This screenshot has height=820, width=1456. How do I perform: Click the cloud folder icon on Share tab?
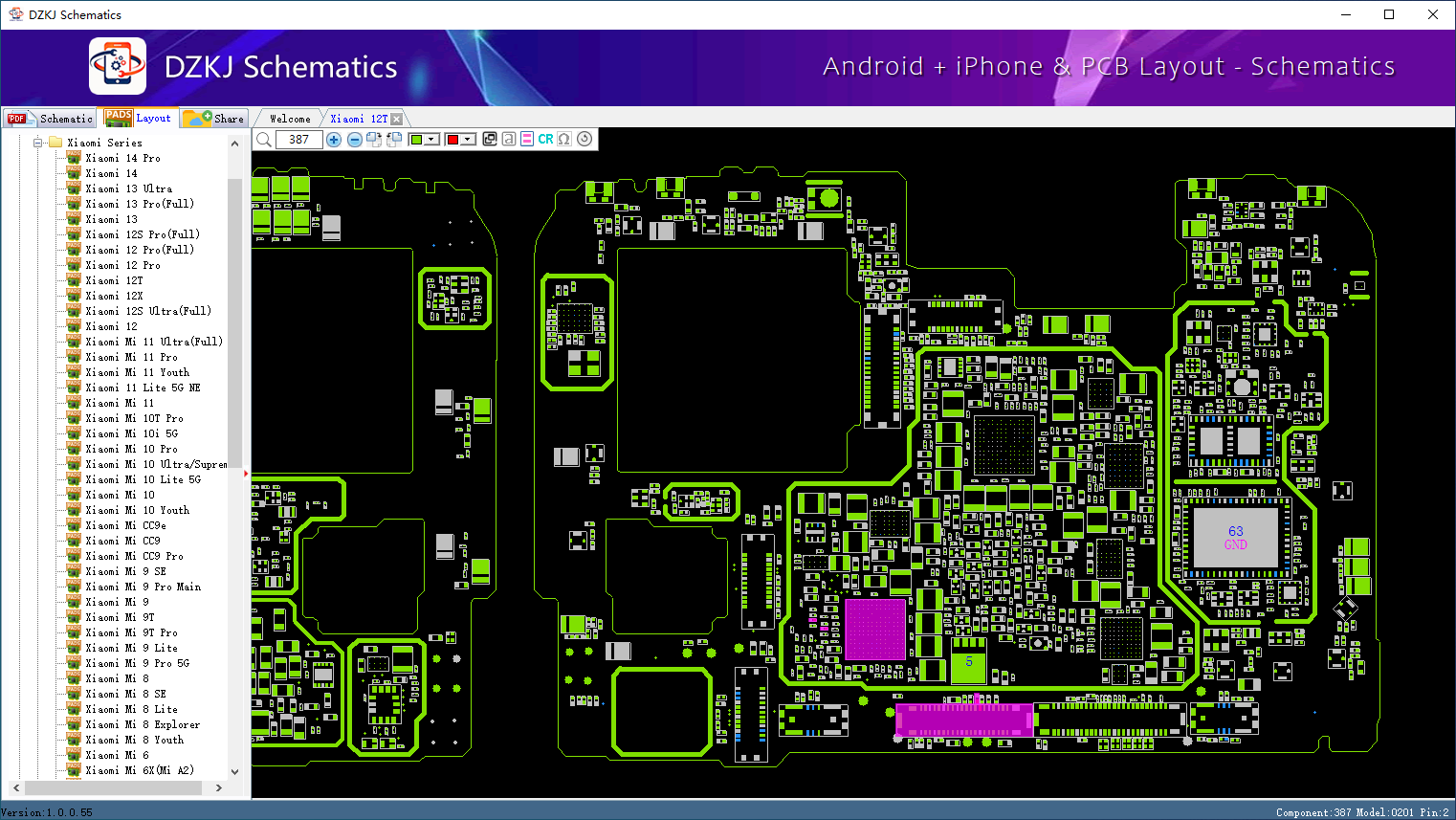coord(197,119)
